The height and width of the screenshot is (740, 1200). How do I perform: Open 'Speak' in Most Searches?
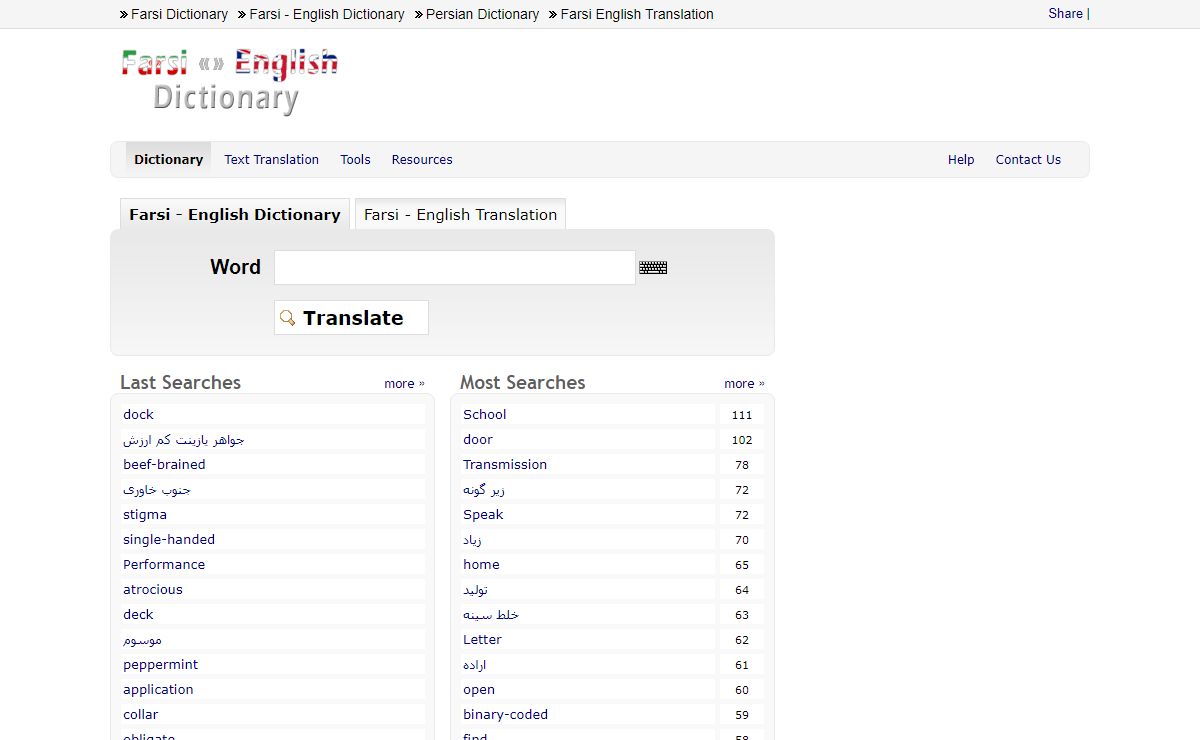(x=483, y=514)
